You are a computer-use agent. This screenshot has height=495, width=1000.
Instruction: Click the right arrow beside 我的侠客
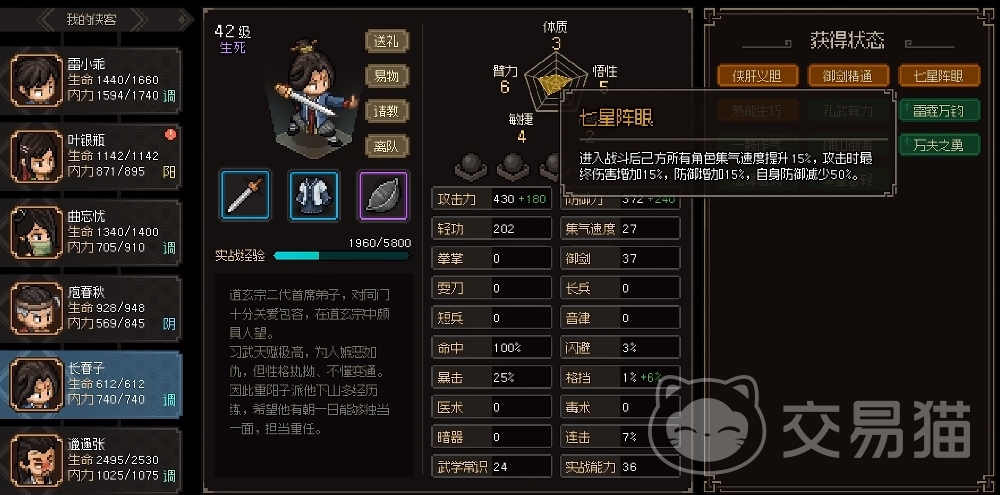click(139, 19)
